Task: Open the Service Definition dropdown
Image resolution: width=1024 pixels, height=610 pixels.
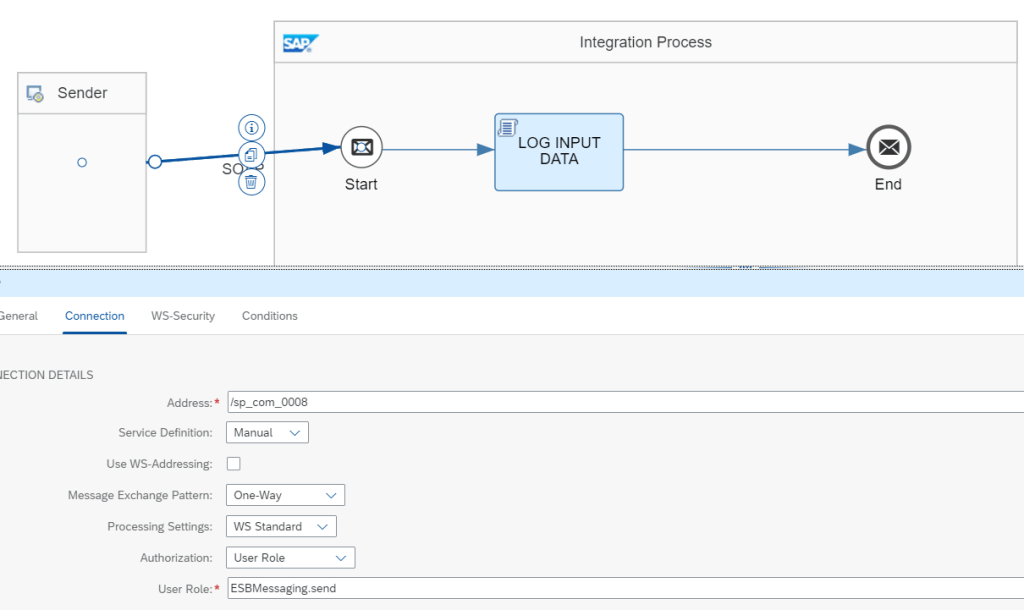Action: 267,433
